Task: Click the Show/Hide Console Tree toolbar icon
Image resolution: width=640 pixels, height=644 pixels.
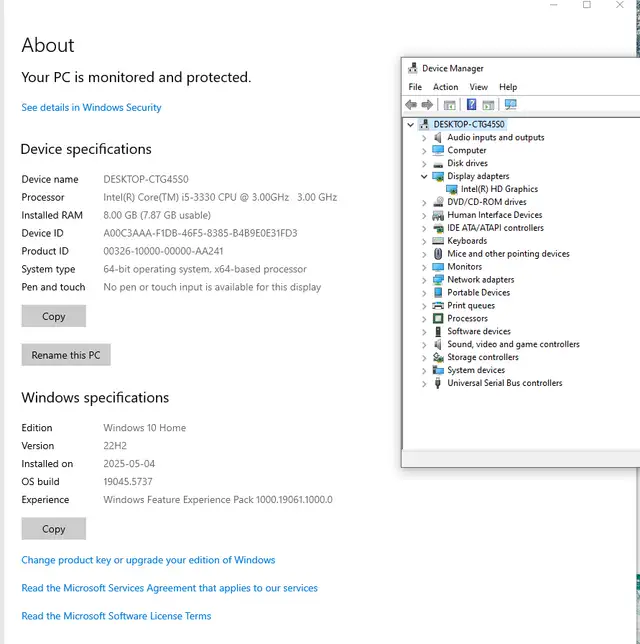Action: [450, 105]
